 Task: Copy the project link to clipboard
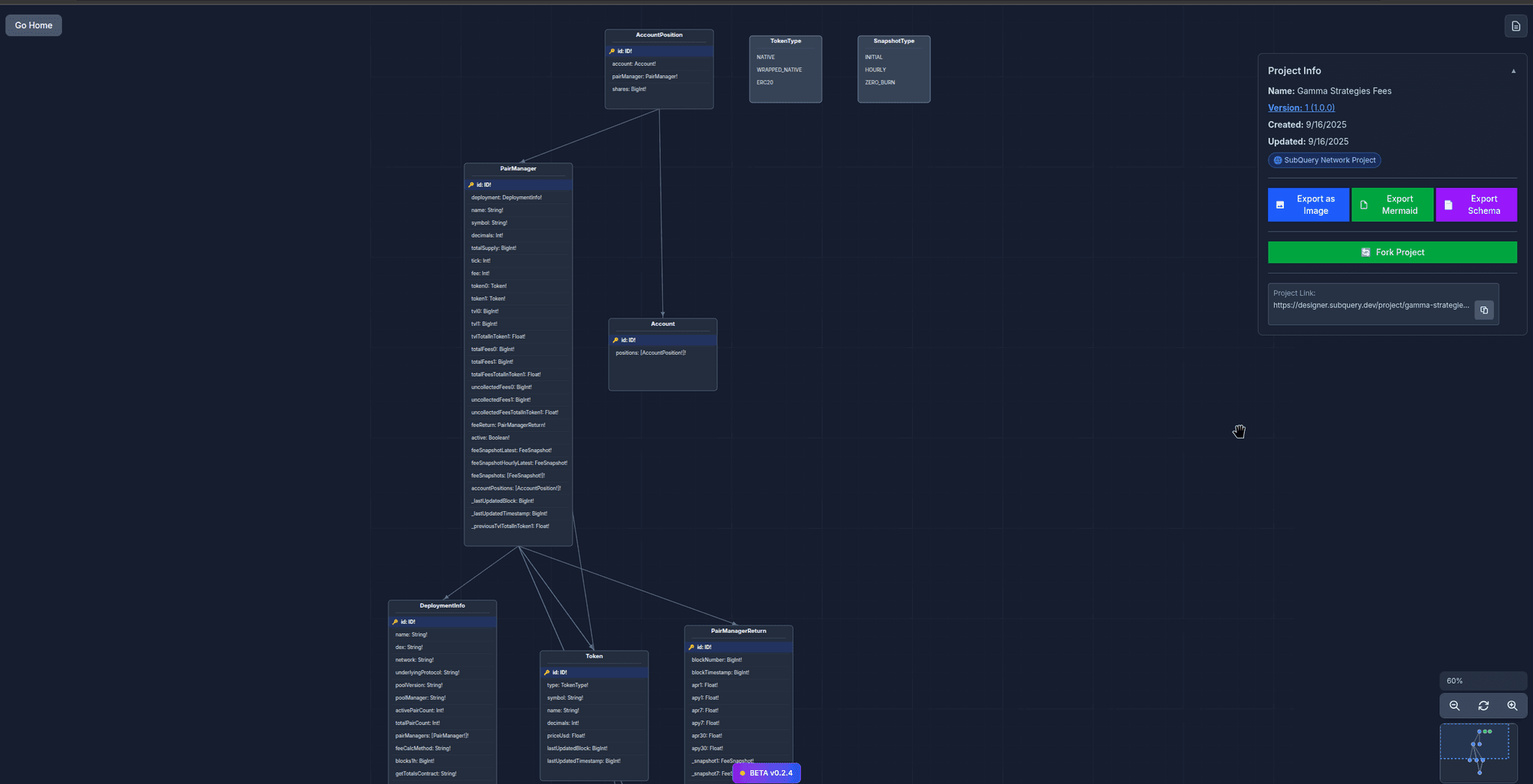point(1484,310)
